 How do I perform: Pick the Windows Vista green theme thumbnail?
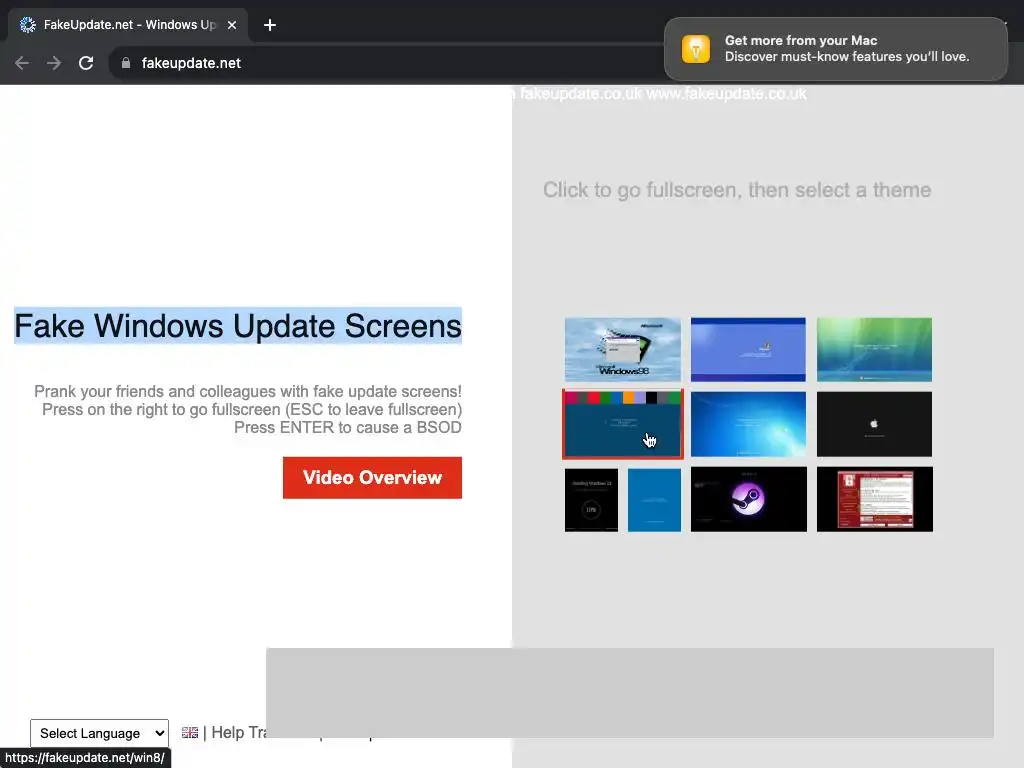point(874,349)
